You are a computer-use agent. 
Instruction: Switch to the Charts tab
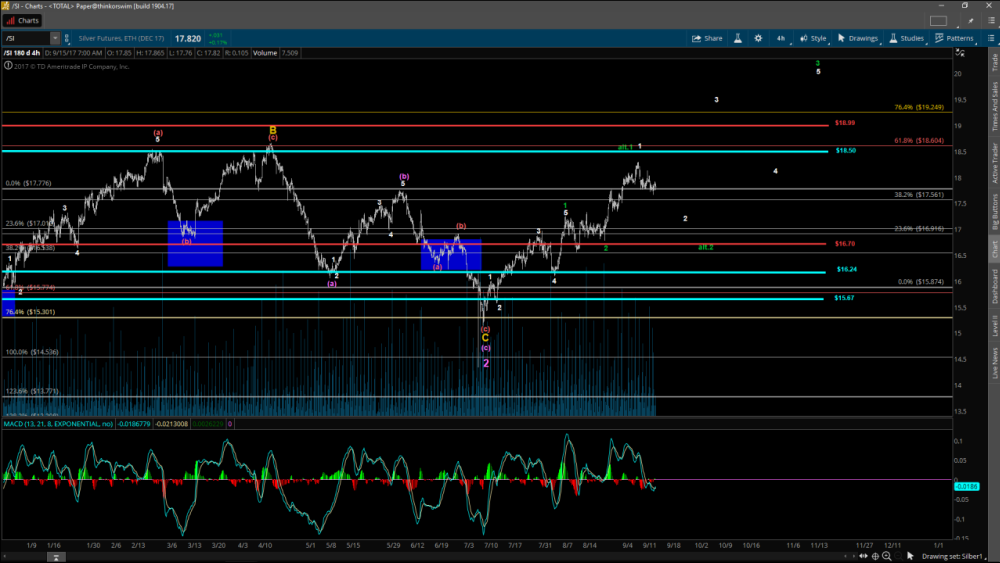pos(22,19)
